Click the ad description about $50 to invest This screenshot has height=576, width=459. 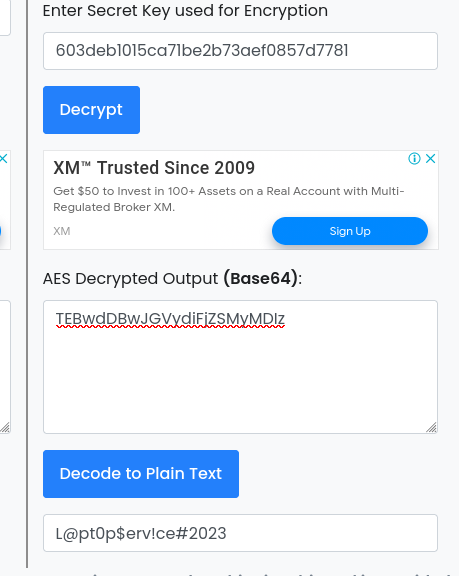tap(228, 199)
